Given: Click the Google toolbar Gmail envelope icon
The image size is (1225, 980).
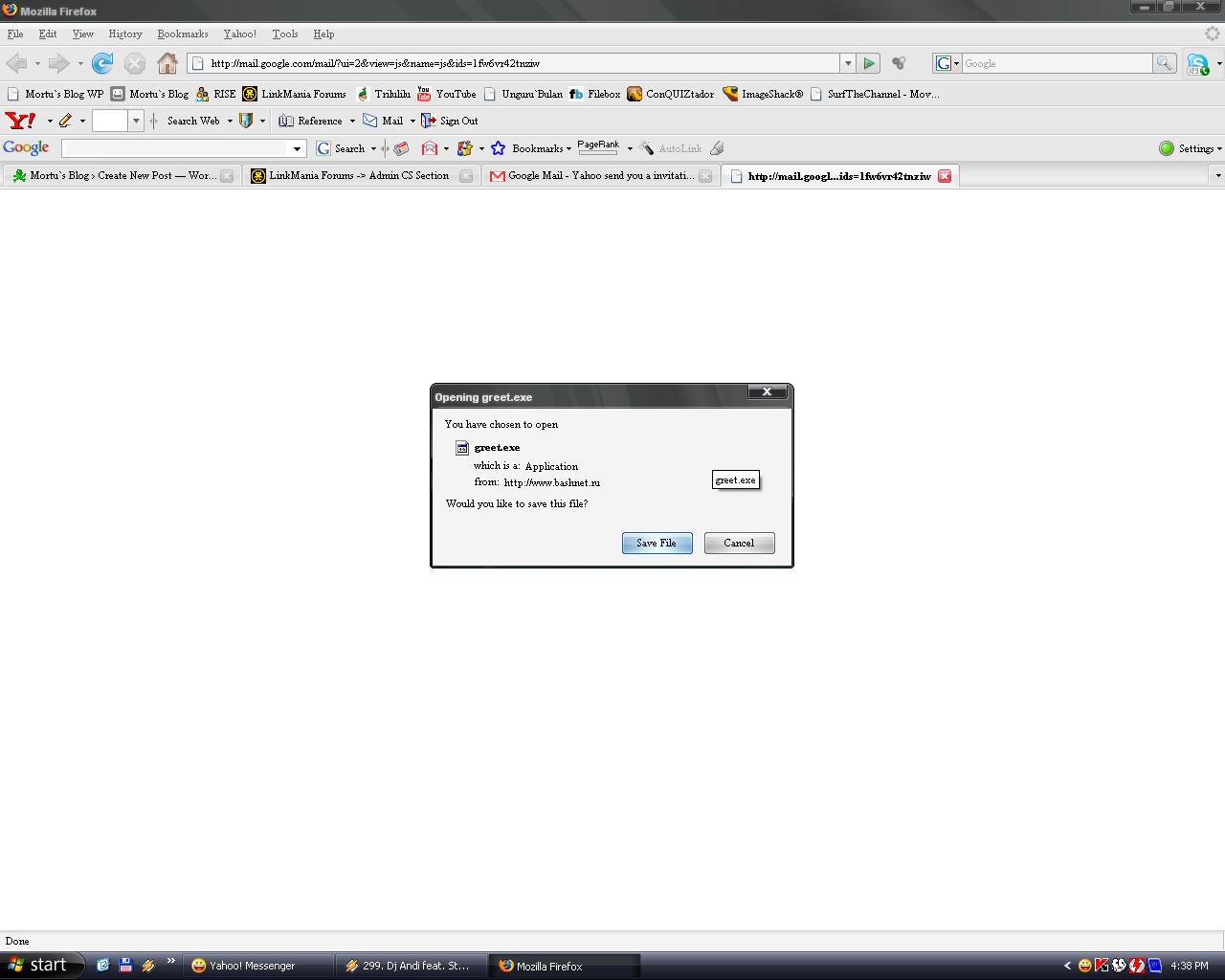Looking at the screenshot, I should 430,148.
